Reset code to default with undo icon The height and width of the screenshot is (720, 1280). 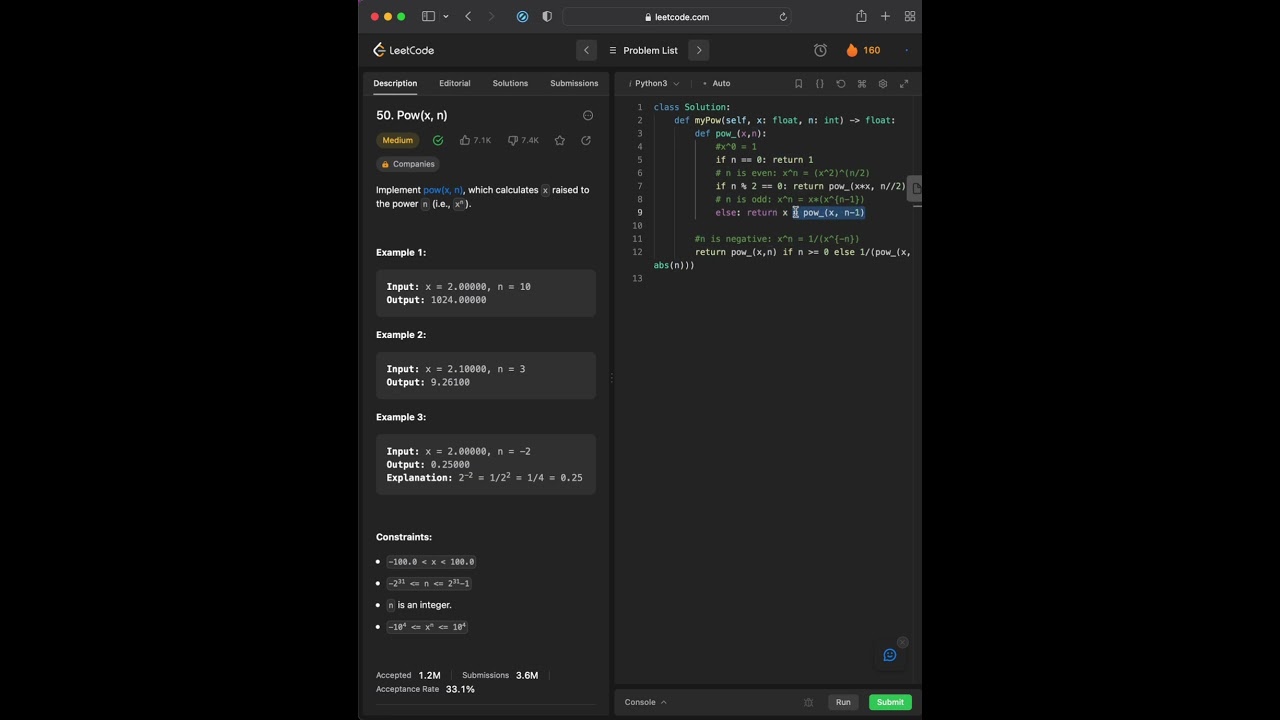coord(840,84)
